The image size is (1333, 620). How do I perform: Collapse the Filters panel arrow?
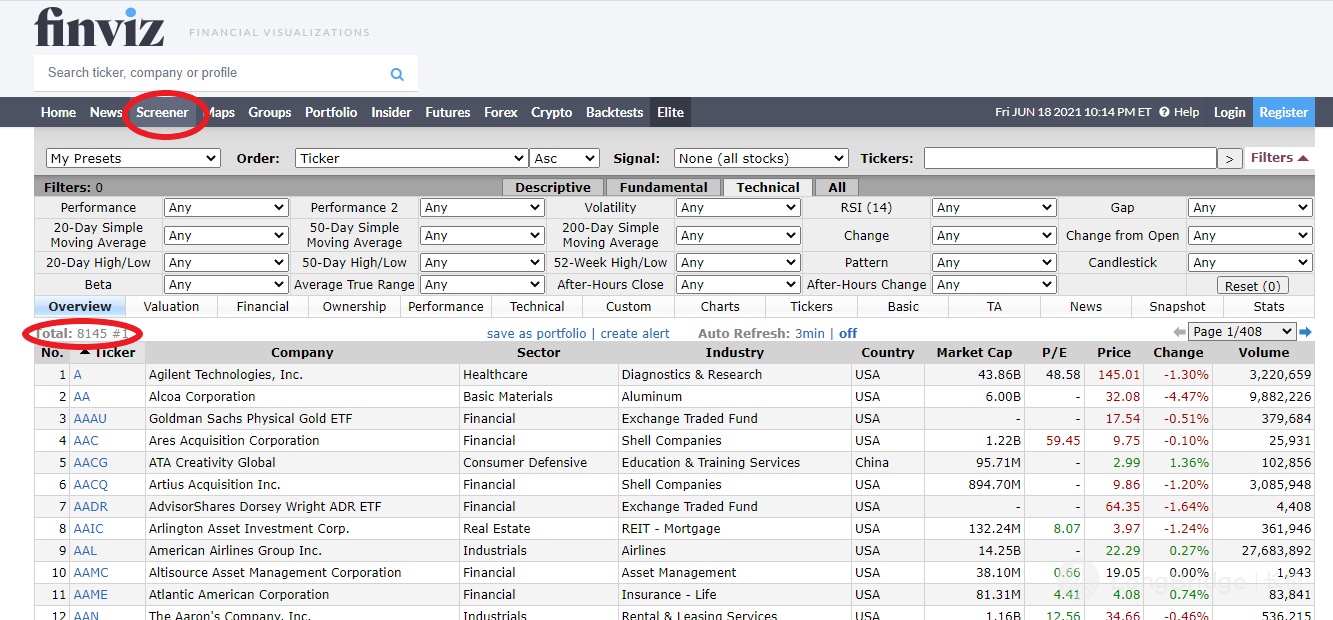click(1303, 158)
